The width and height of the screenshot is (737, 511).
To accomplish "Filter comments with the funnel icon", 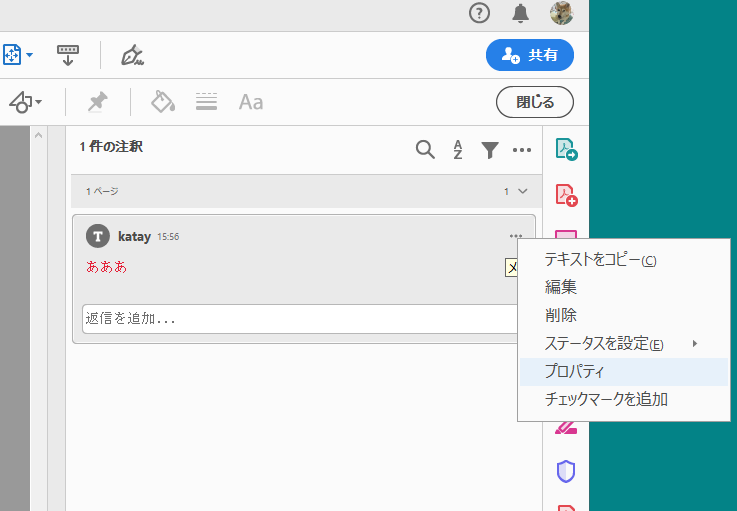I will [x=490, y=150].
